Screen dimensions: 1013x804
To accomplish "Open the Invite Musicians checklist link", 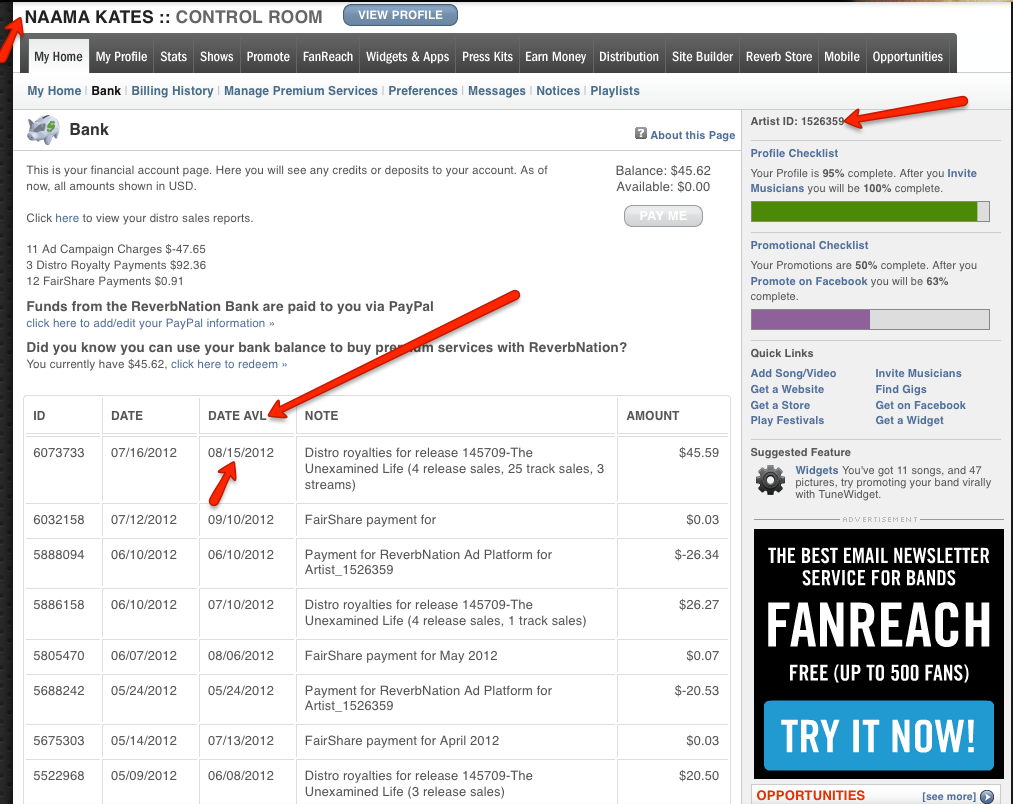I will click(x=961, y=173).
